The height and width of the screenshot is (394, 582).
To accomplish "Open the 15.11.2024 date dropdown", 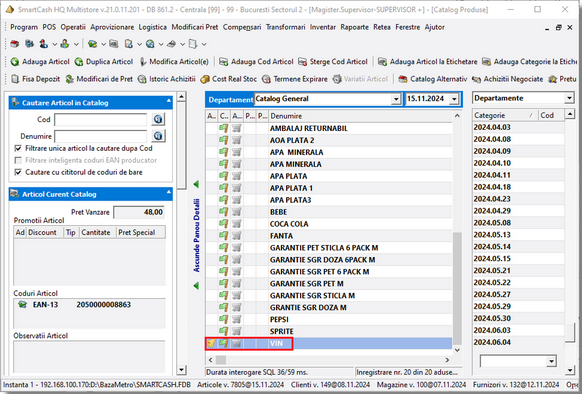I will click(454, 99).
